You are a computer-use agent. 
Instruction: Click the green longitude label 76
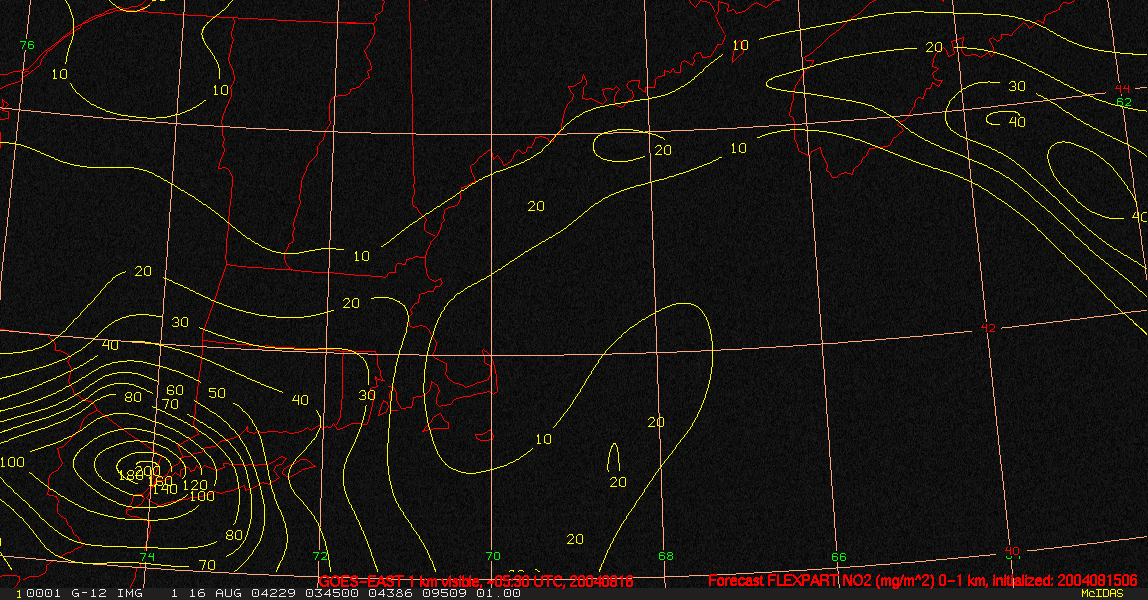pyautogui.click(x=27, y=45)
